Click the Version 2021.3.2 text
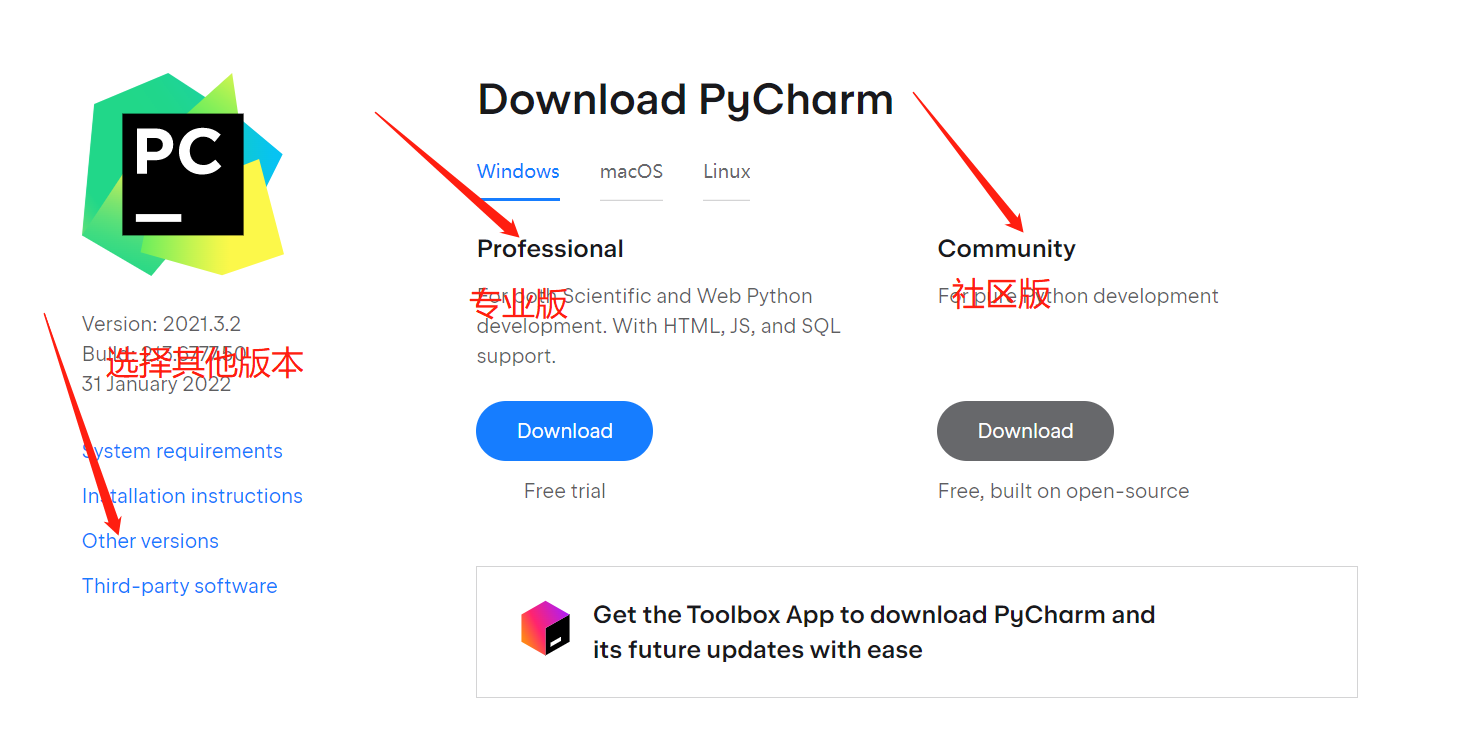This screenshot has height=732, width=1457. tap(161, 324)
